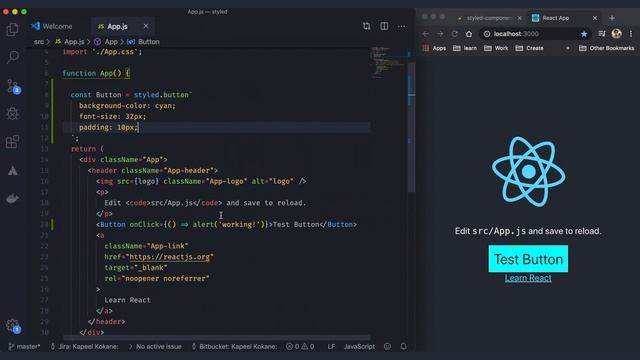
Task: Reload the localhost page
Action: point(454,34)
